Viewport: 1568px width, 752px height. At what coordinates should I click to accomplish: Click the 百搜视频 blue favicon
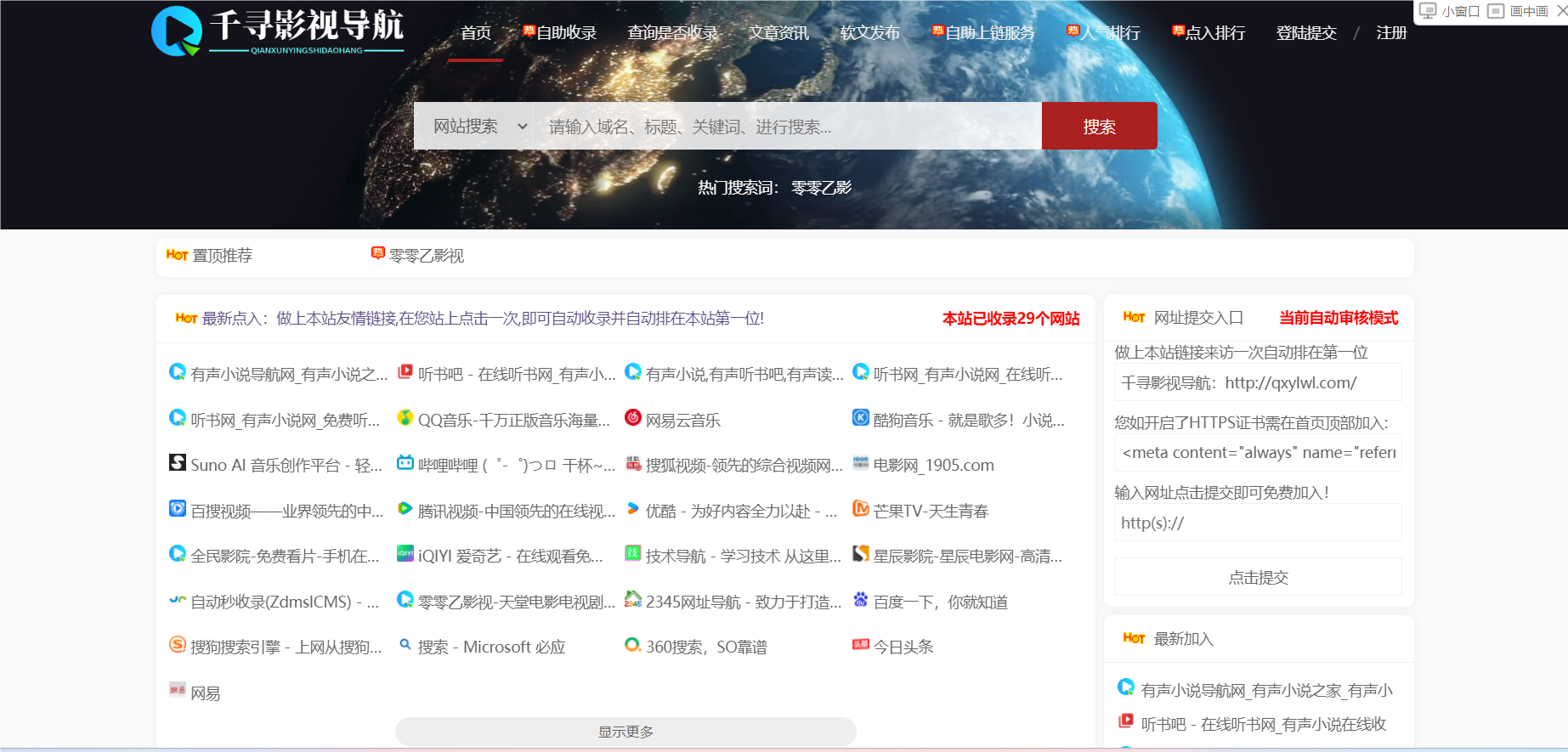(178, 509)
